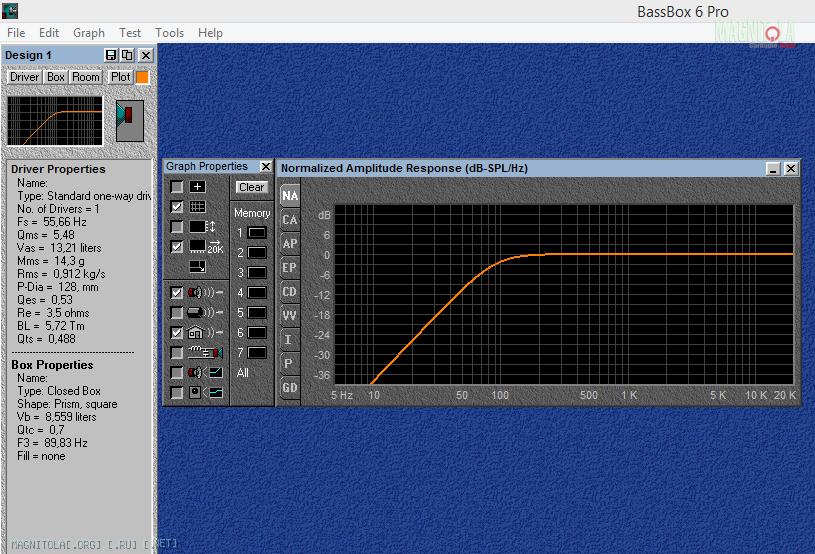Switch to the CD graph tab
This screenshot has width=815, height=554.
point(290,292)
